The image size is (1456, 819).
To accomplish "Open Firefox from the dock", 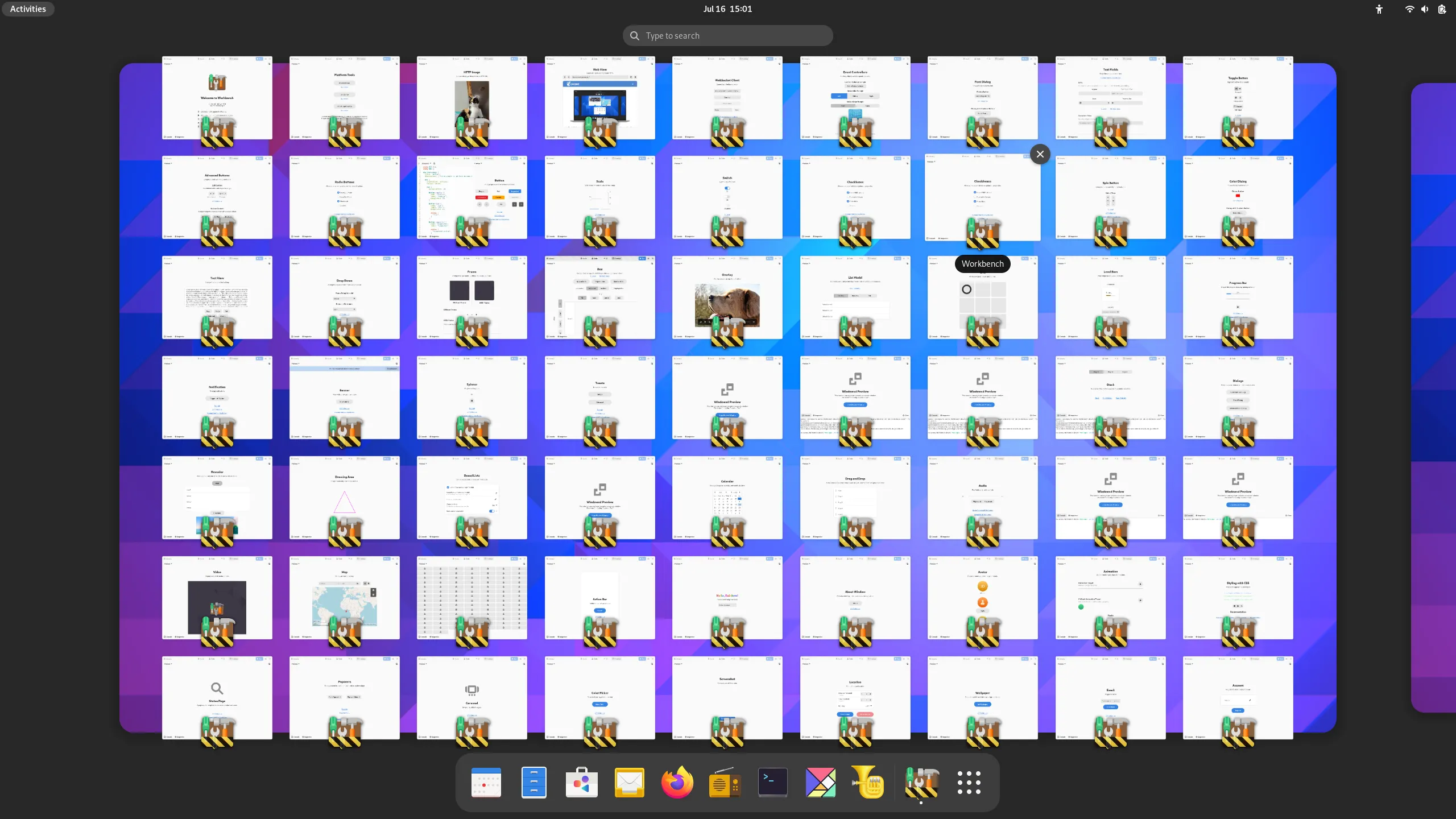I will (x=677, y=783).
